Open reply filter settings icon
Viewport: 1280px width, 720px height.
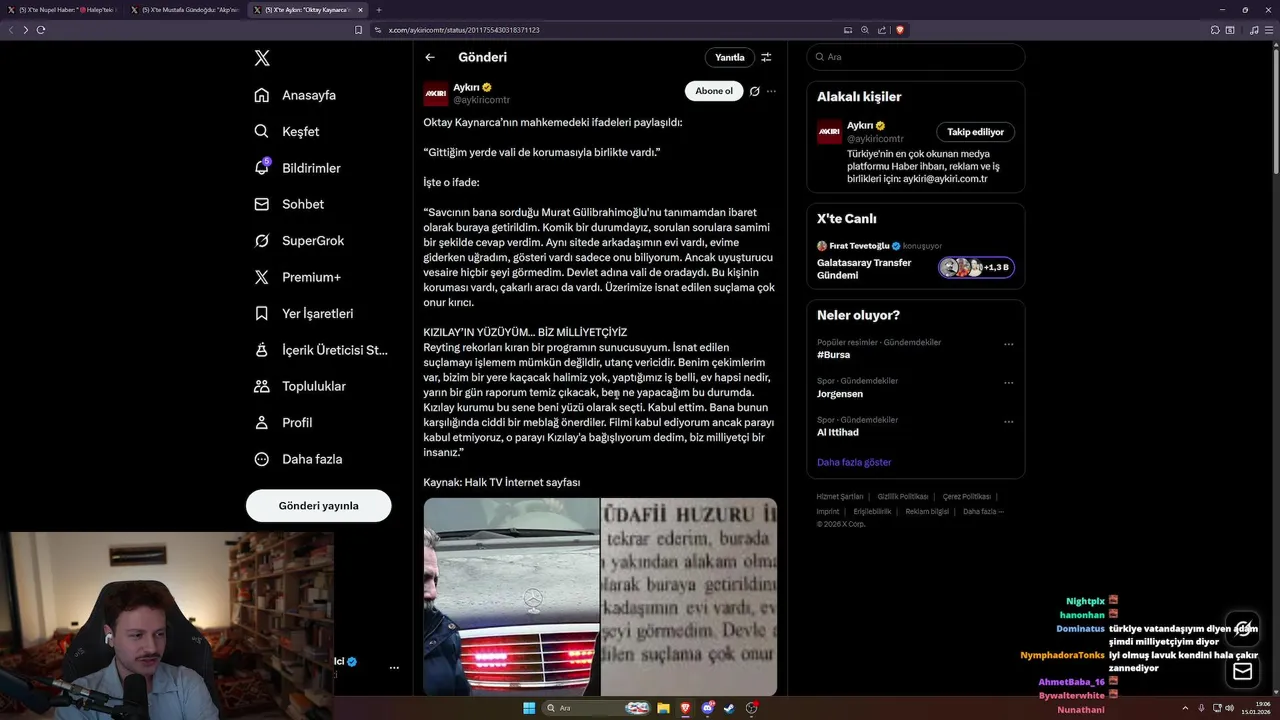tap(766, 57)
